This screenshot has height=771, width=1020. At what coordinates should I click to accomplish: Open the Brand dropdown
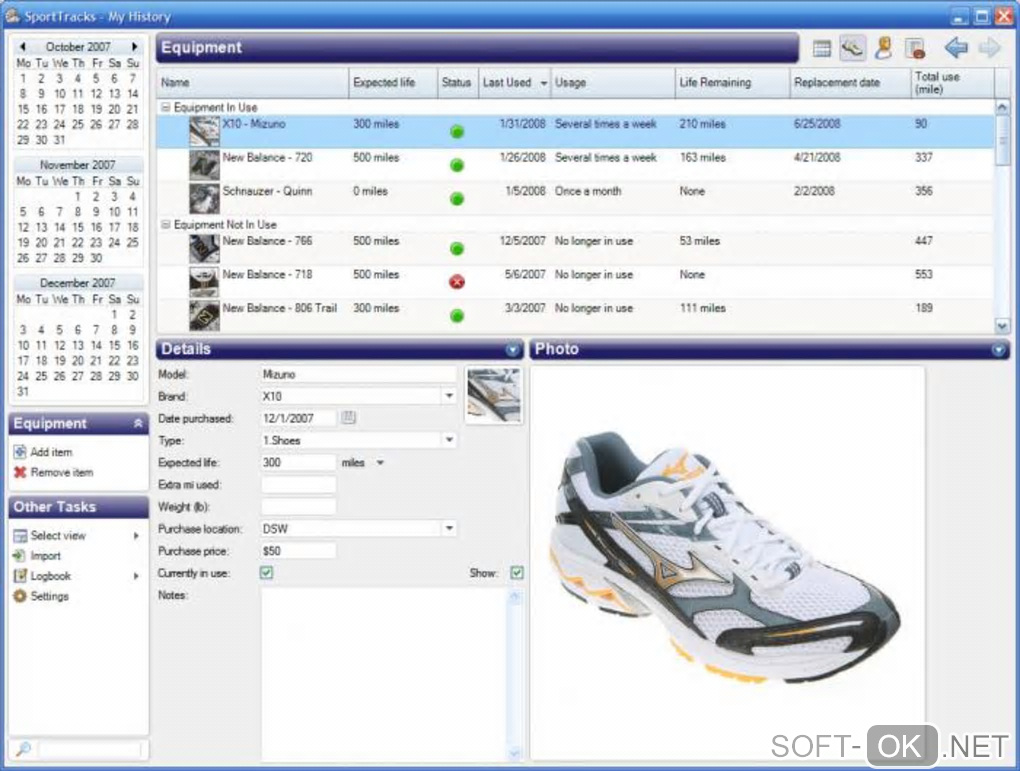pyautogui.click(x=449, y=396)
